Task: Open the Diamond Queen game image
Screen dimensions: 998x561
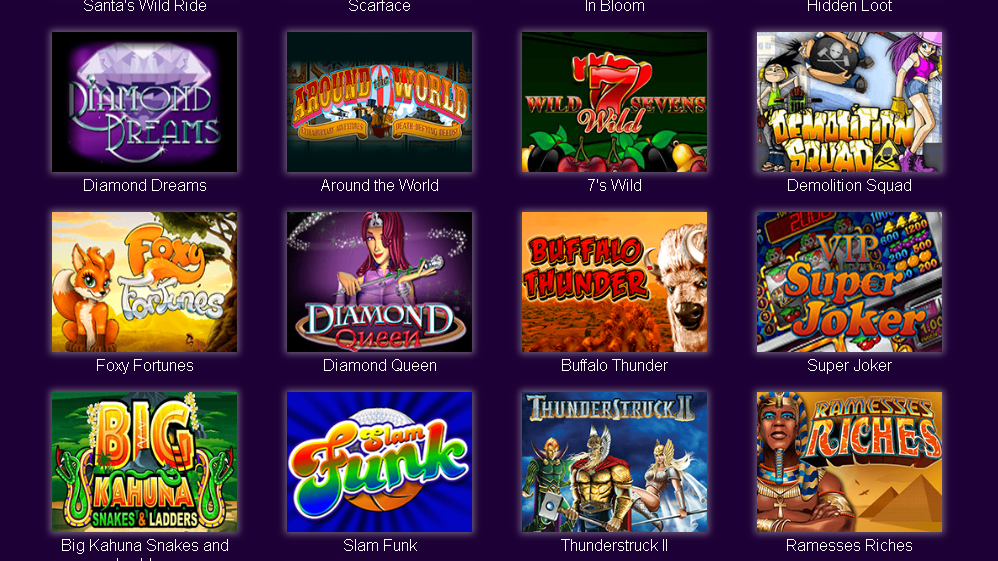Action: (x=379, y=282)
